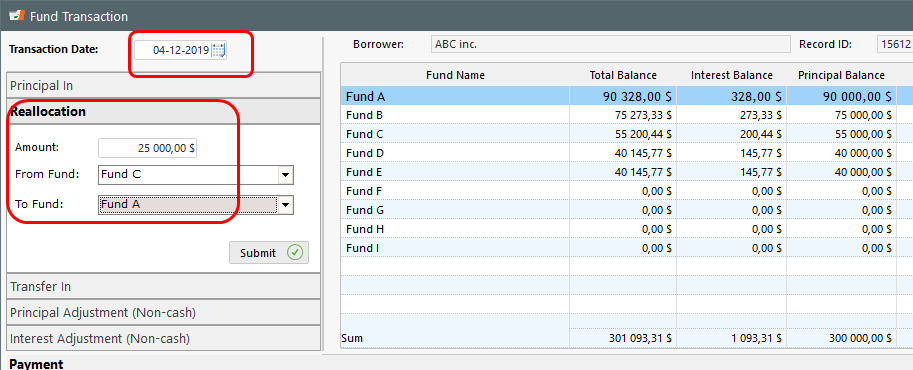
Task: Click the Borrower field showing ABC inc.
Action: coord(611,44)
